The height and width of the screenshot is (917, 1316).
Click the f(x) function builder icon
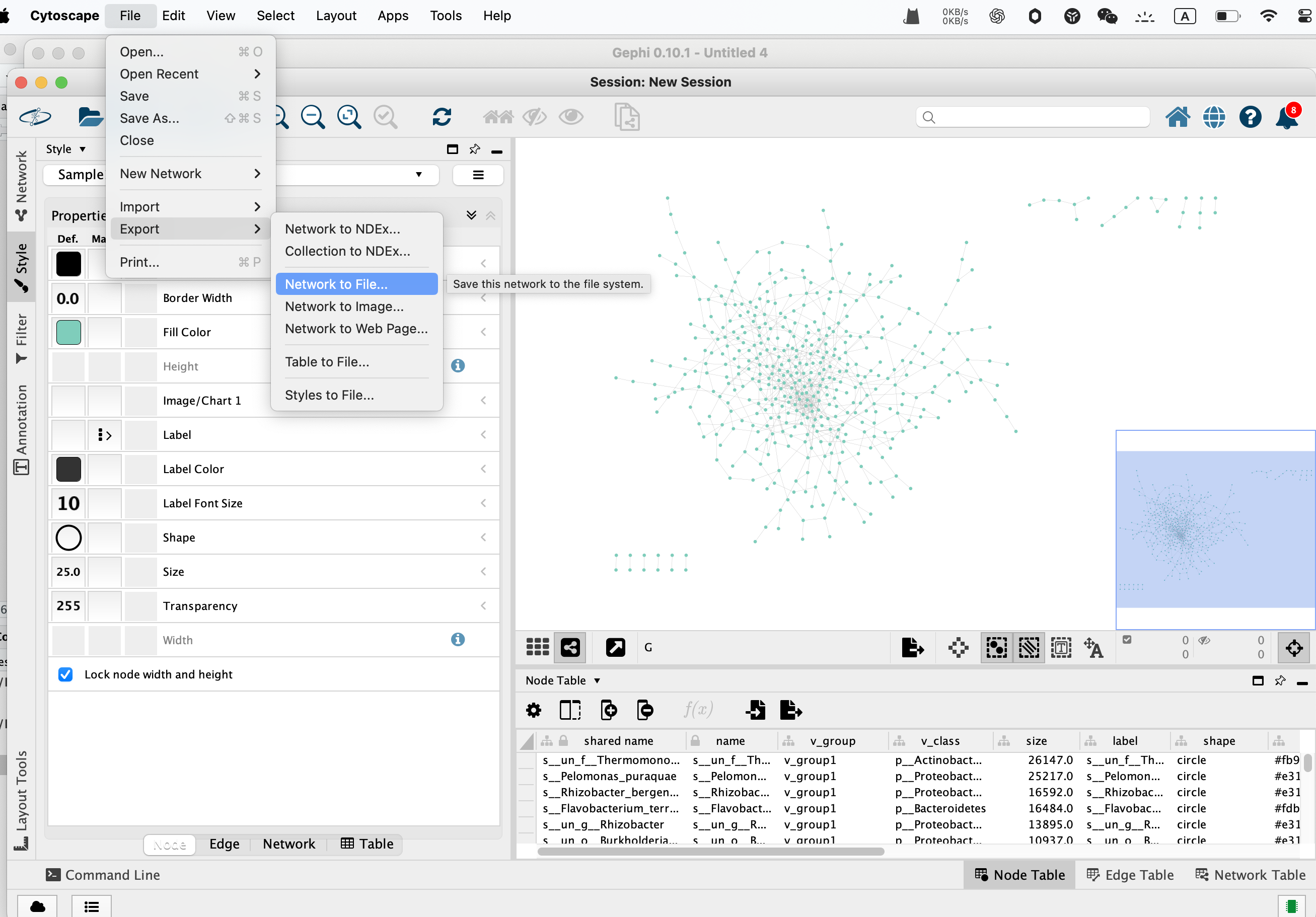tap(698, 710)
